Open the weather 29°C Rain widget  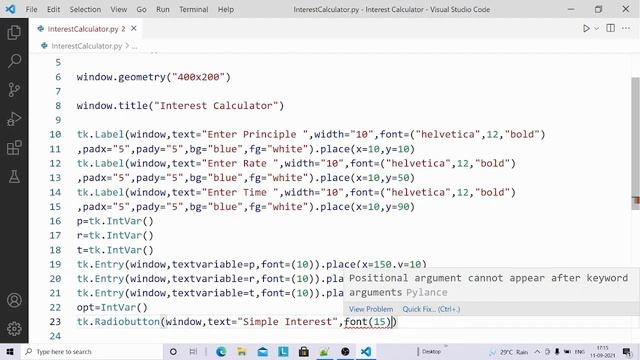pos(509,351)
